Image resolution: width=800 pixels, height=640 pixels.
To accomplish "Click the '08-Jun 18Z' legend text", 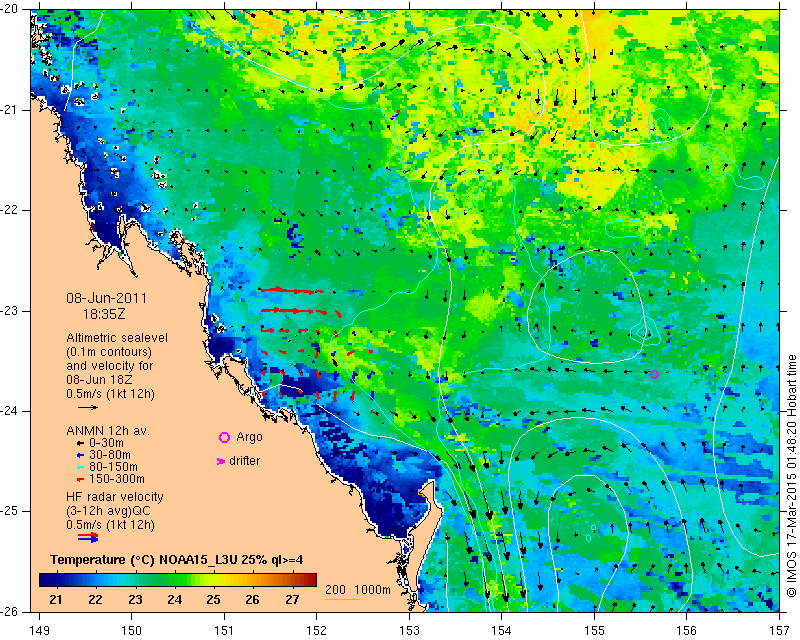I will [99, 380].
